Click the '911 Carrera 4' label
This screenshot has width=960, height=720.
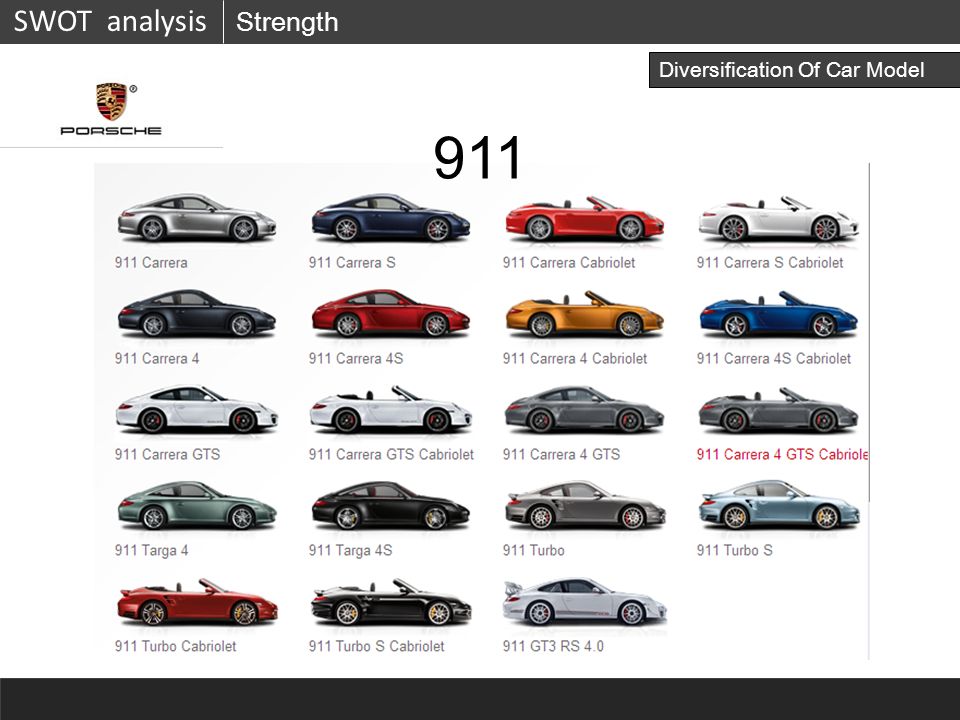pyautogui.click(x=157, y=359)
